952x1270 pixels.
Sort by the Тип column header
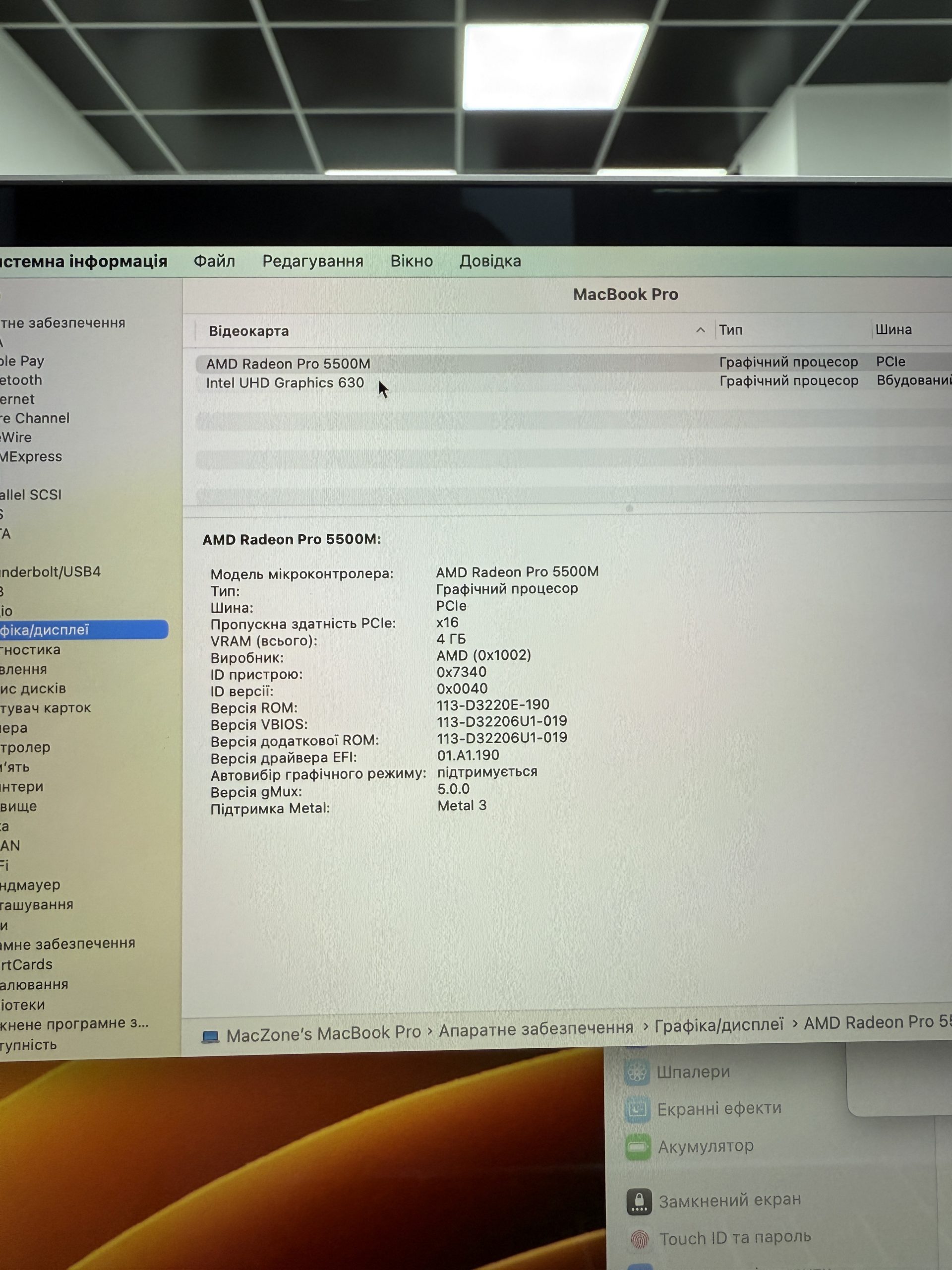(x=730, y=330)
